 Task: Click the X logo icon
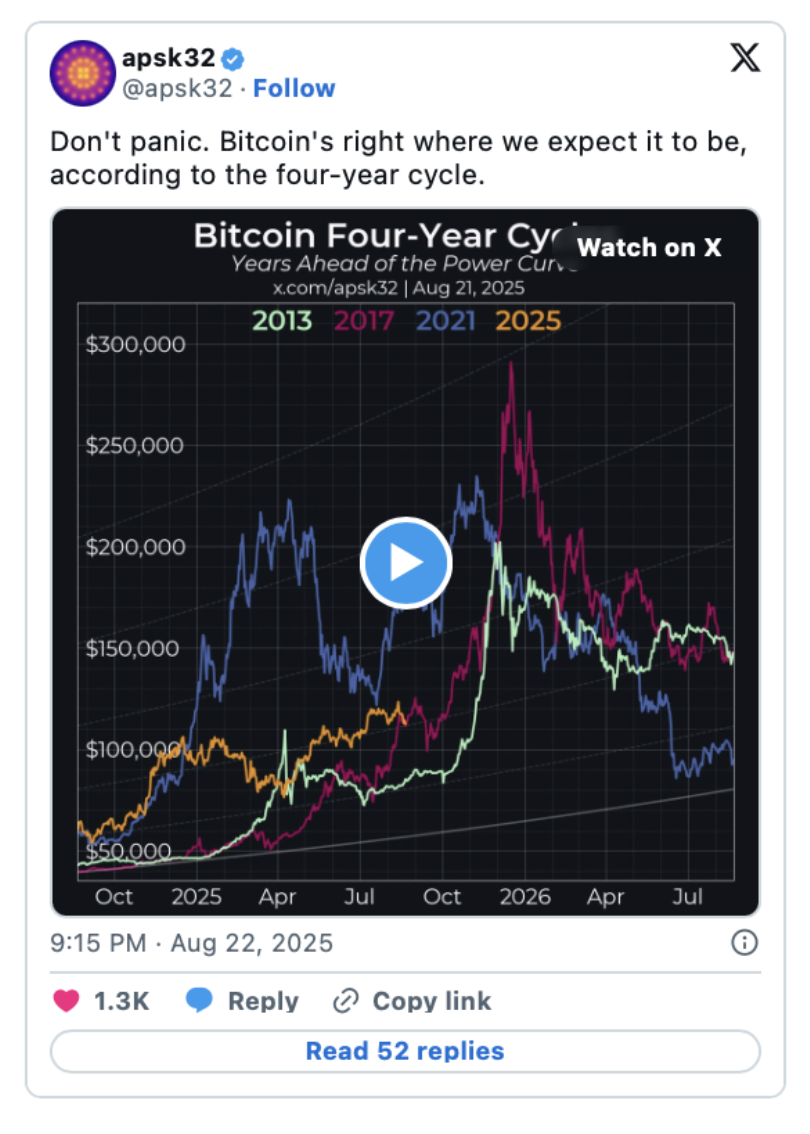745,58
